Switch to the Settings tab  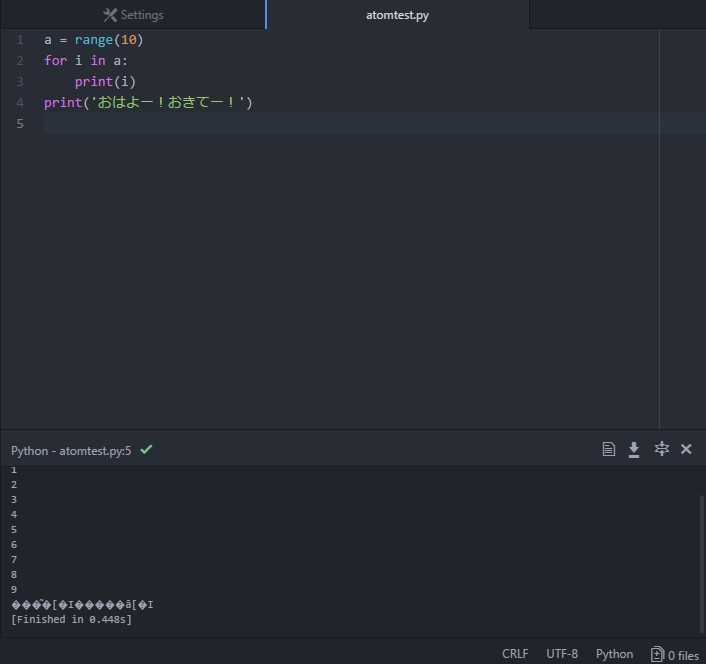point(133,15)
